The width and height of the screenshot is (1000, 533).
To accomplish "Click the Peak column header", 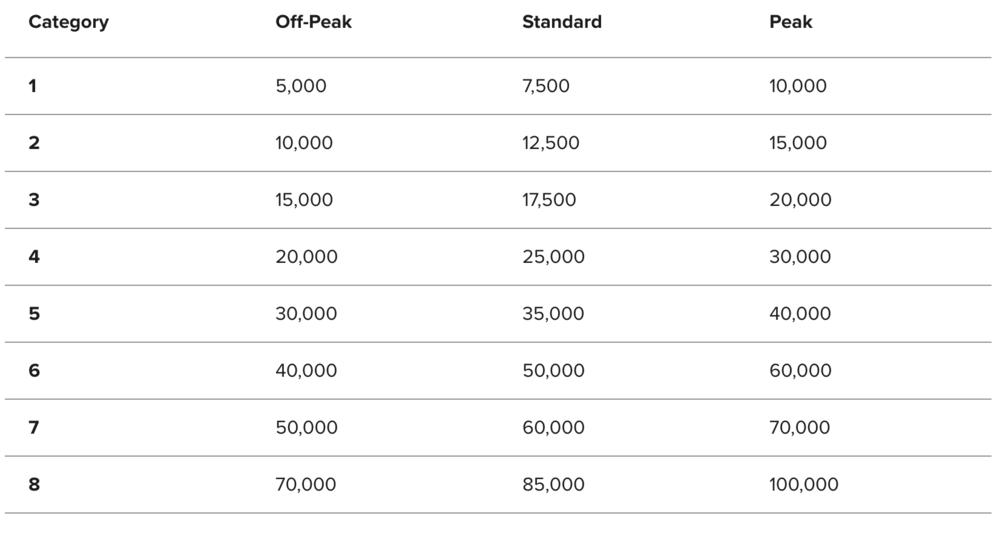I will tap(790, 22).
